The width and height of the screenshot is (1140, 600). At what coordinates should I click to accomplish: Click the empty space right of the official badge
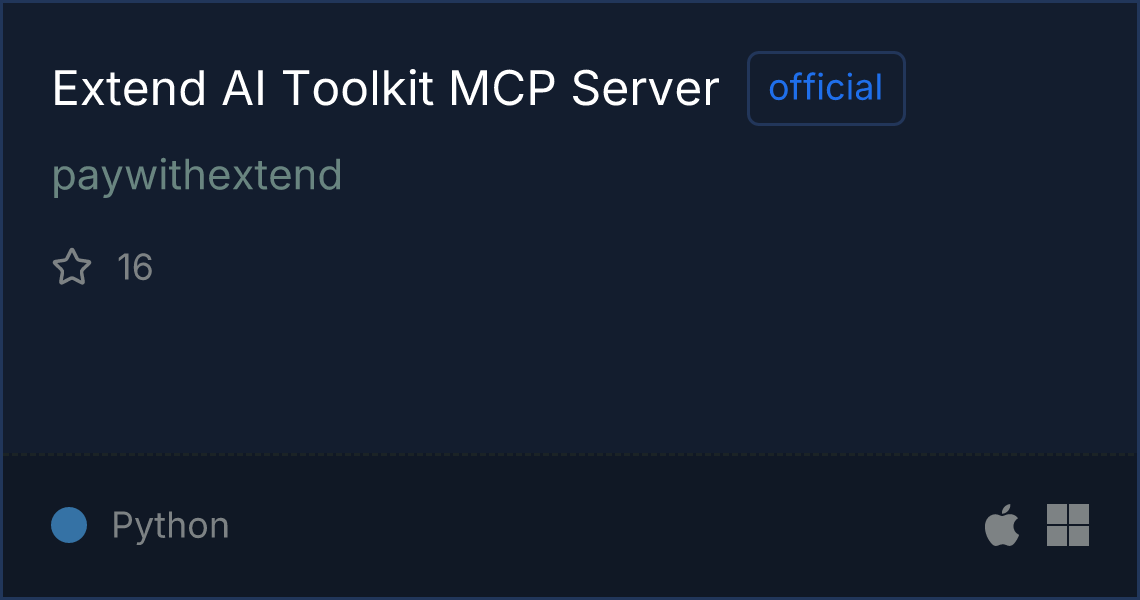[1018, 89]
